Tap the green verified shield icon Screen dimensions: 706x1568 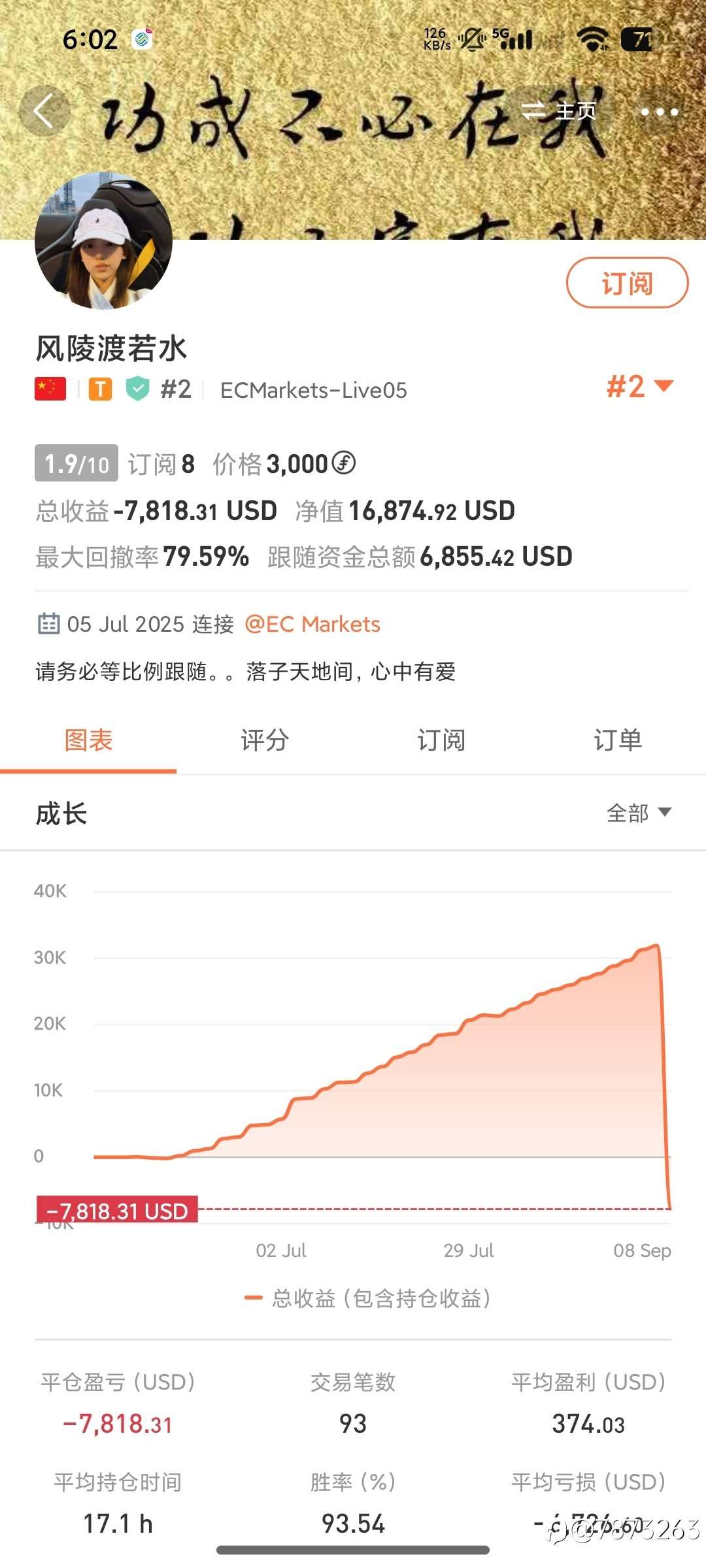137,389
